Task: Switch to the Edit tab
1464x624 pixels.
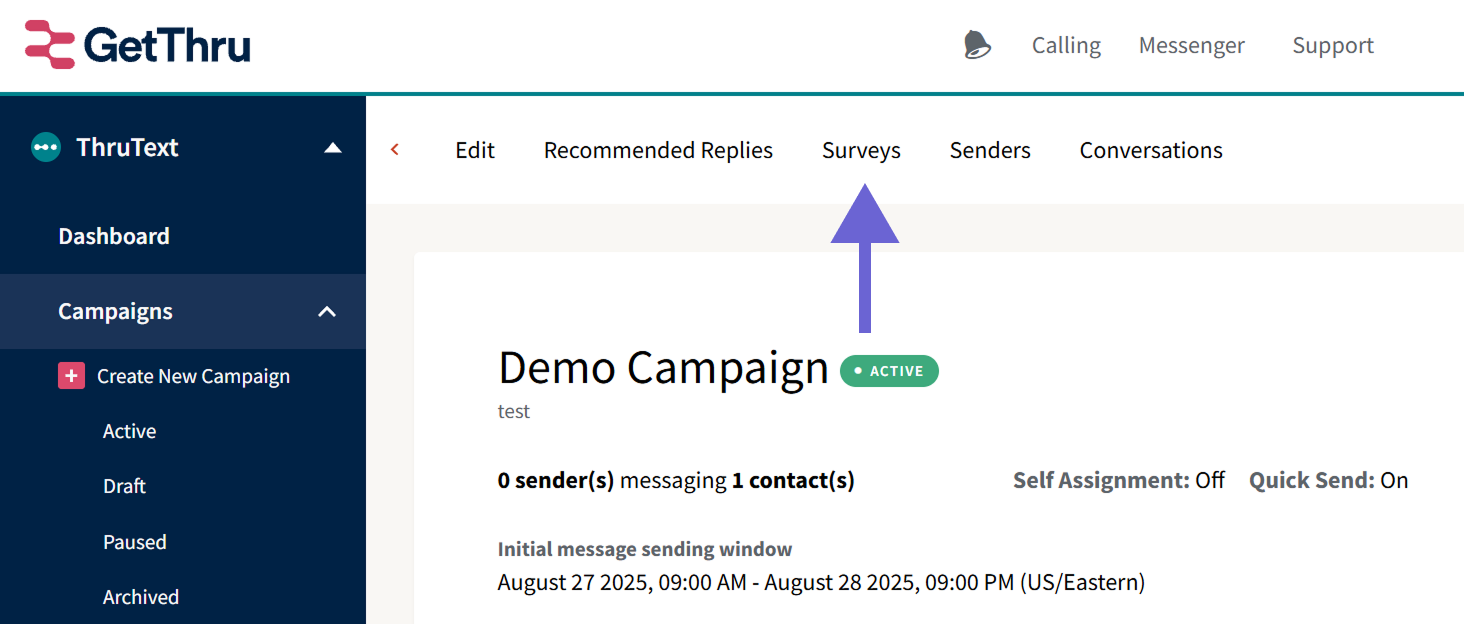Action: (x=475, y=150)
